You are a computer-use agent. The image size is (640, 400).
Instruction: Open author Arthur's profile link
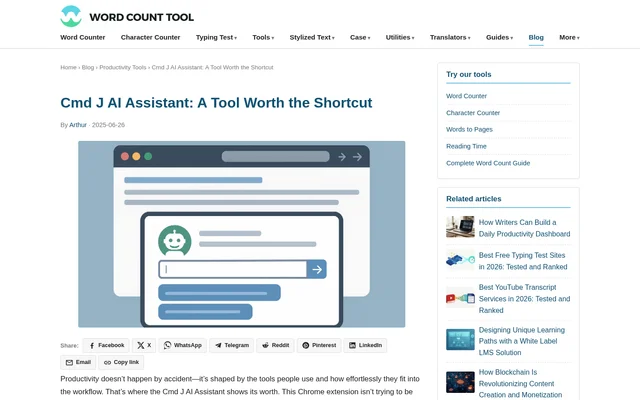pyautogui.click(x=78, y=125)
